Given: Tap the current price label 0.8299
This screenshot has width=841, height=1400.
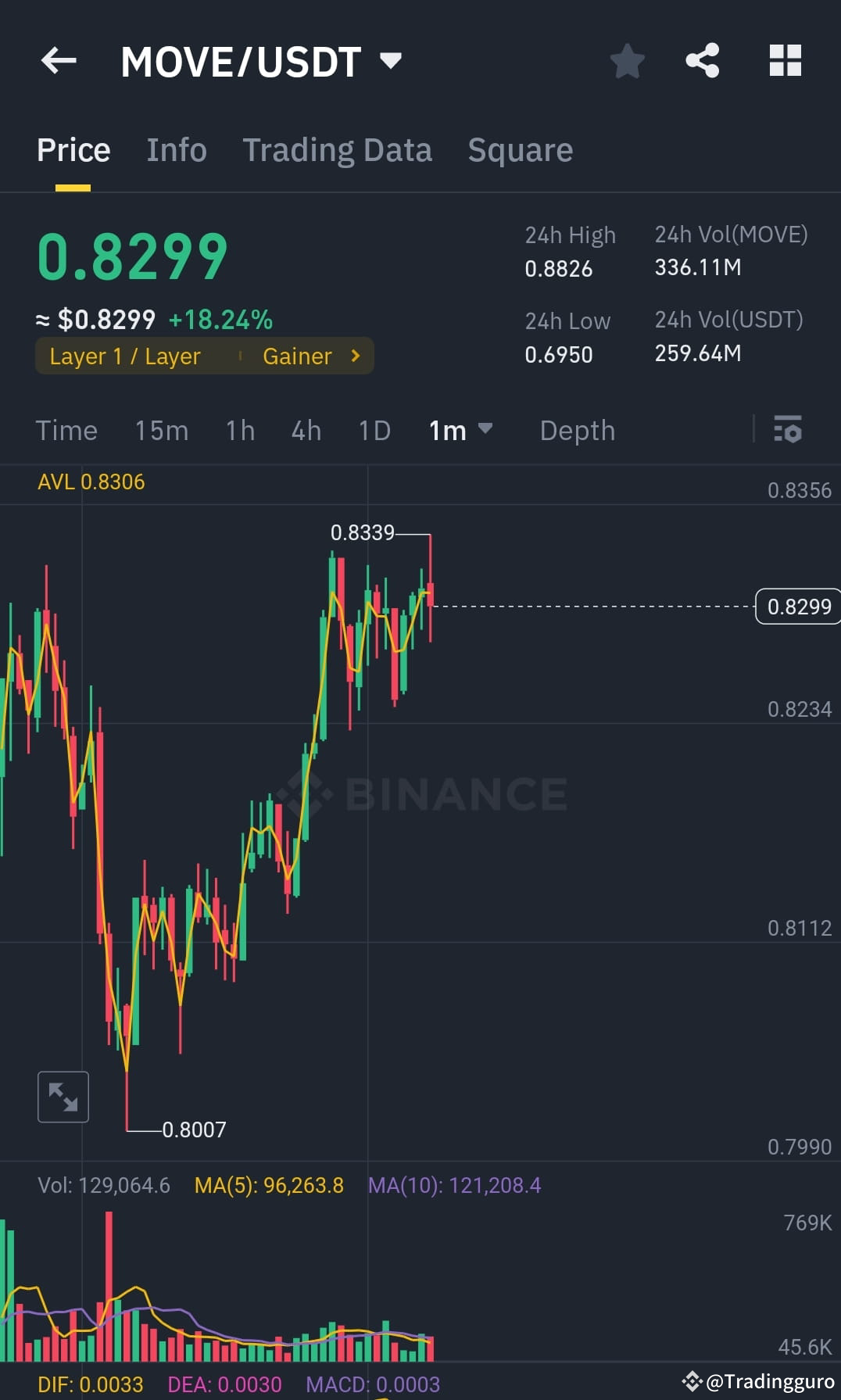Looking at the screenshot, I should pyautogui.click(x=797, y=606).
